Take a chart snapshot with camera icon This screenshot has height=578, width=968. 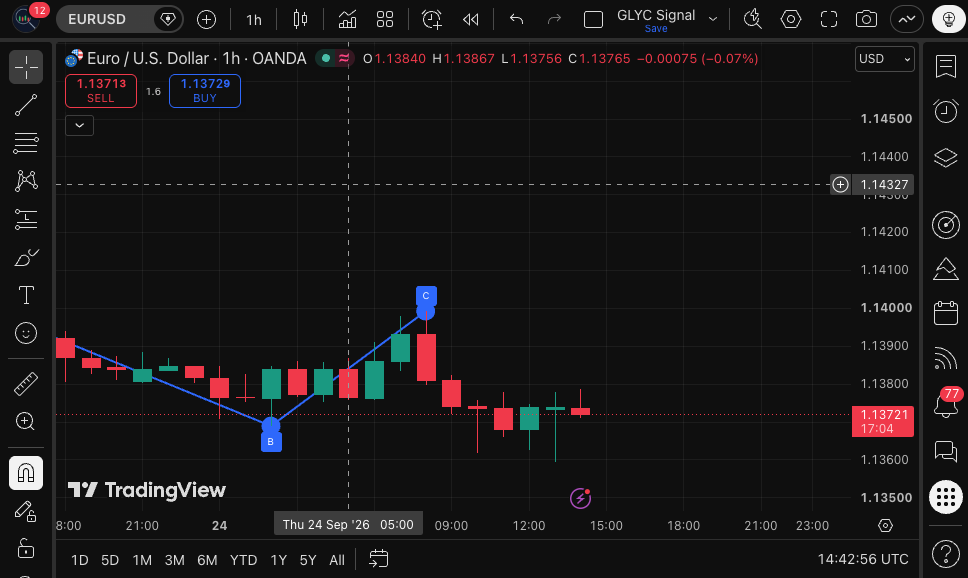pyautogui.click(x=866, y=19)
